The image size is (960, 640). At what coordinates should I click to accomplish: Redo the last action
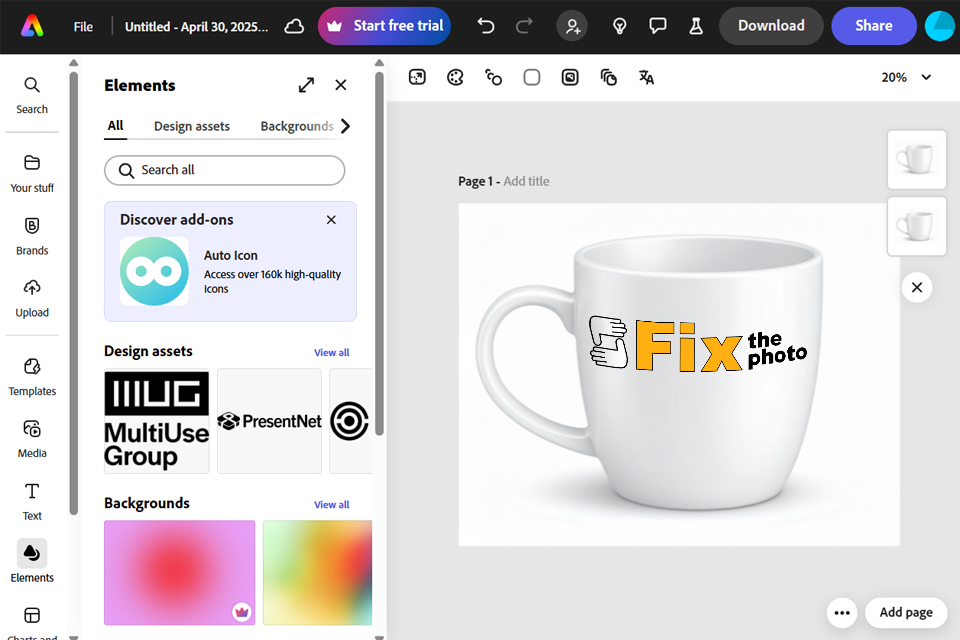click(524, 26)
